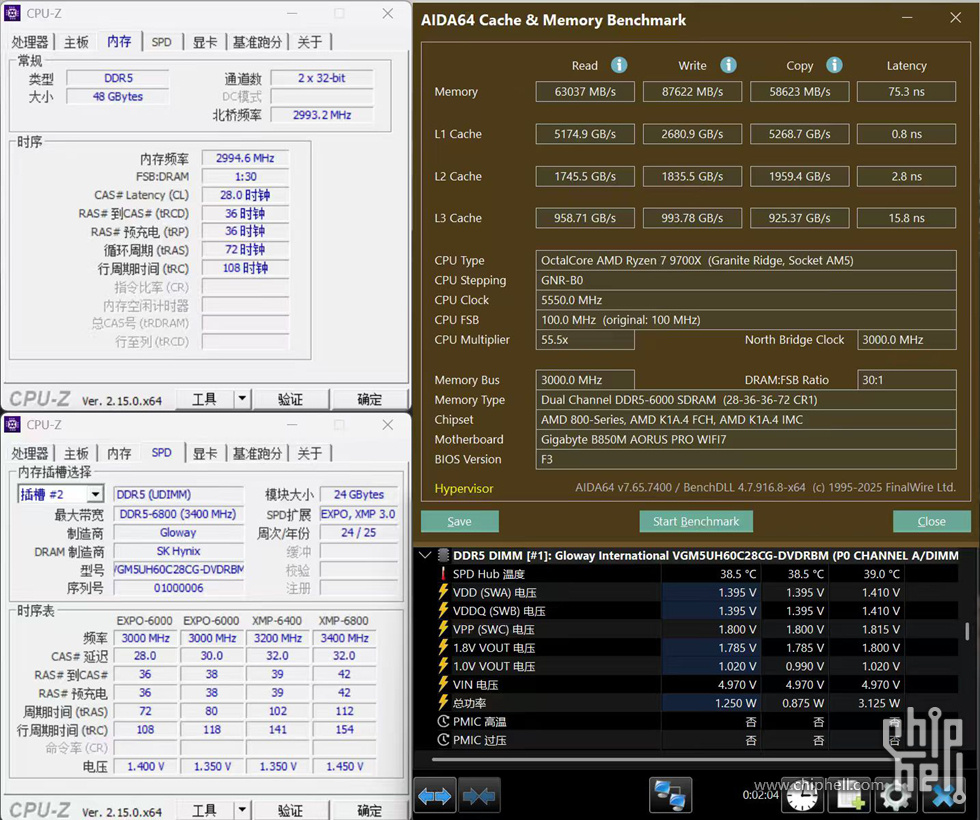Click the memory latency value 75.3 ns
Screen dimensions: 980x820
click(906, 91)
